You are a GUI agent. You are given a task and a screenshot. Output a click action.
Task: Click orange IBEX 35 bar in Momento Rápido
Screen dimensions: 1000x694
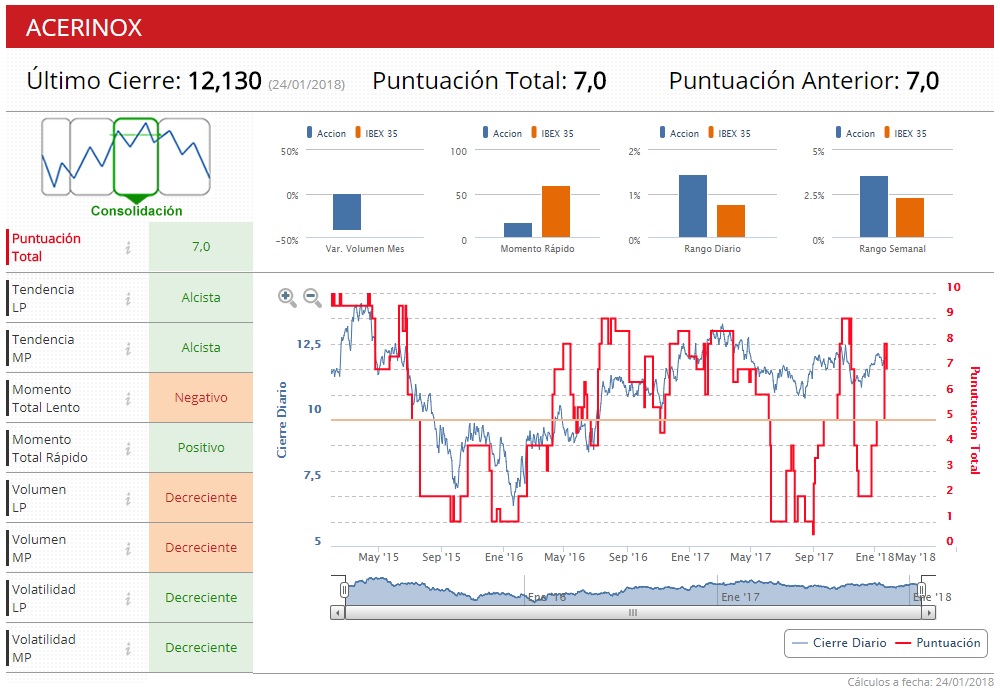556,212
